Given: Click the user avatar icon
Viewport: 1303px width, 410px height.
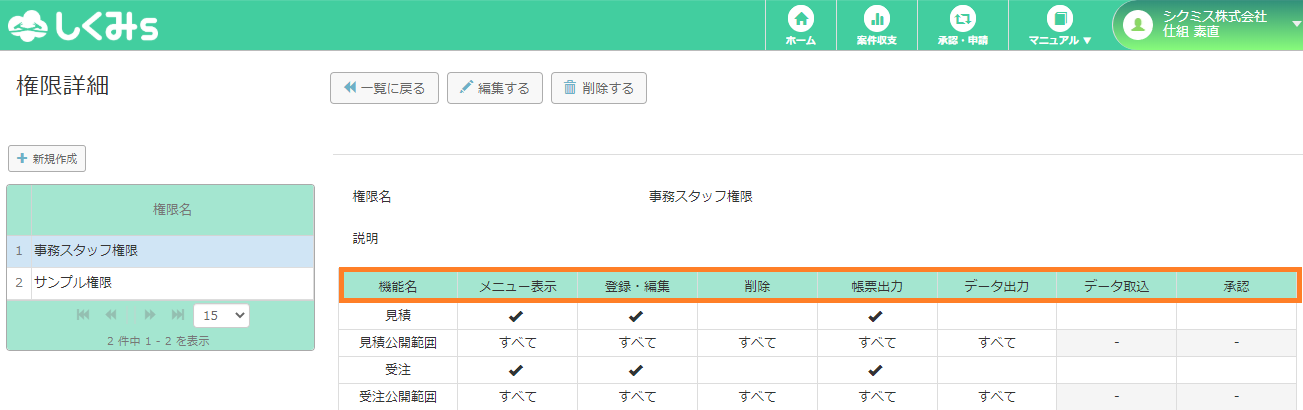Looking at the screenshot, I should 1137,25.
